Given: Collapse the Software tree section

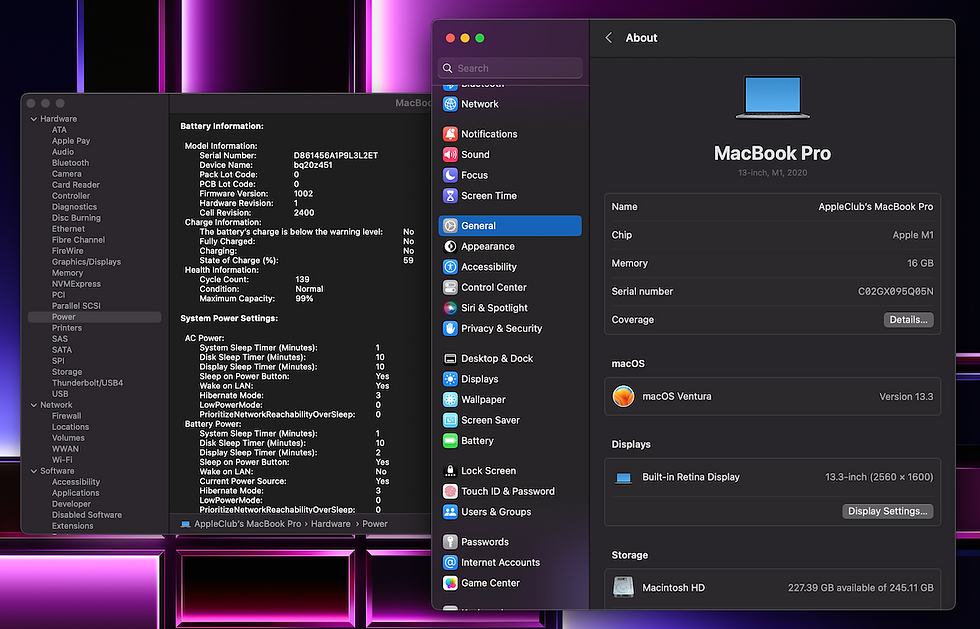Looking at the screenshot, I should tap(34, 471).
